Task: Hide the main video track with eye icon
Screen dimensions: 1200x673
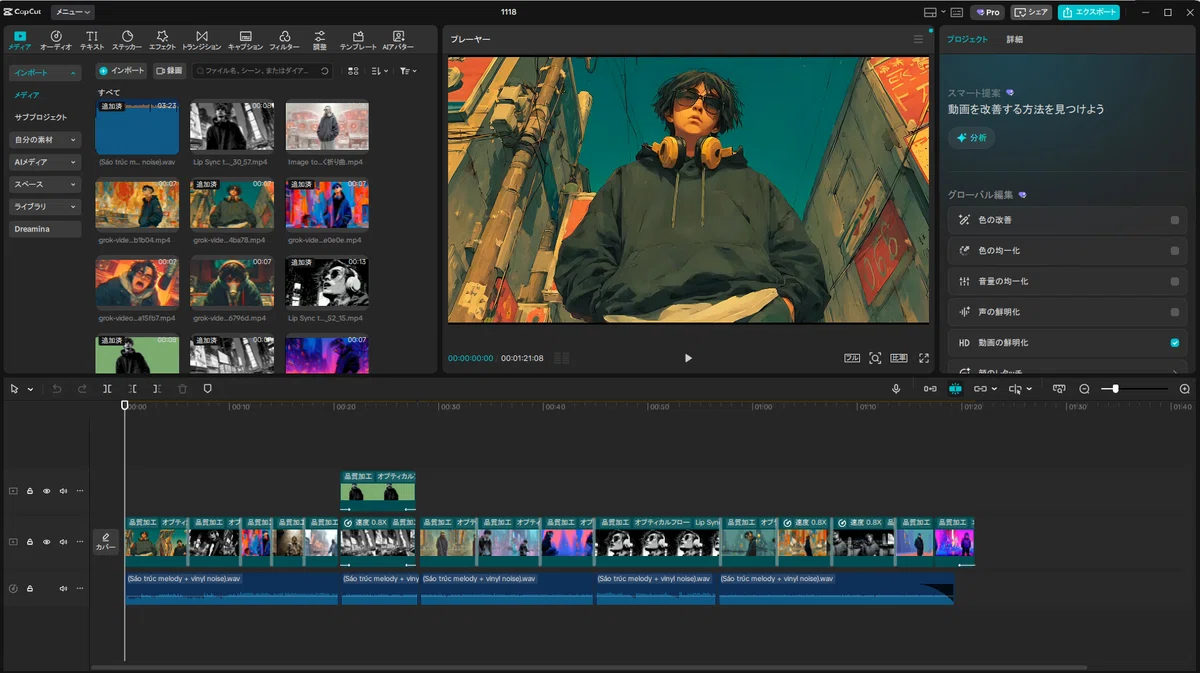Action: 46,542
